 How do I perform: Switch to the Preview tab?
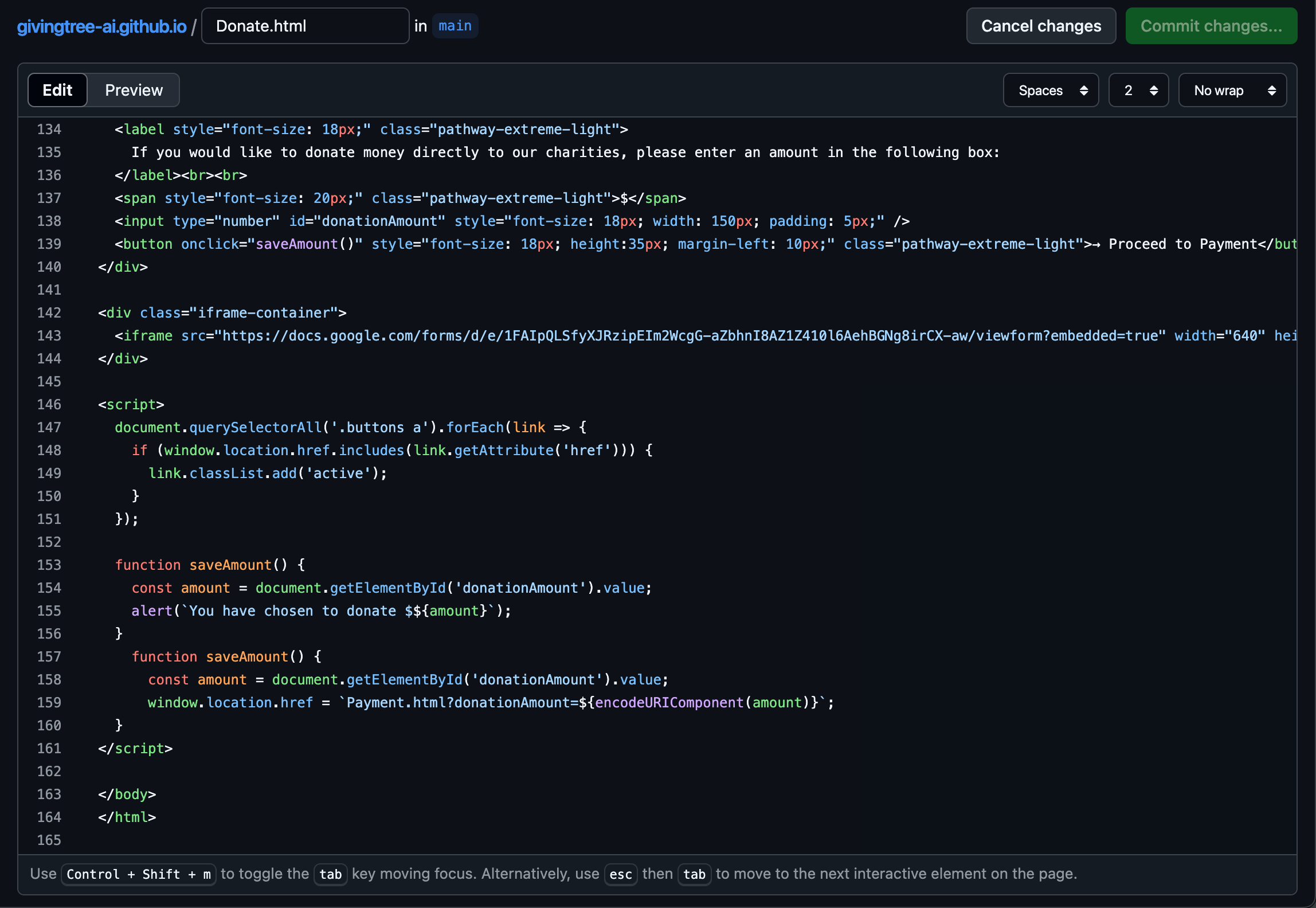pos(134,91)
